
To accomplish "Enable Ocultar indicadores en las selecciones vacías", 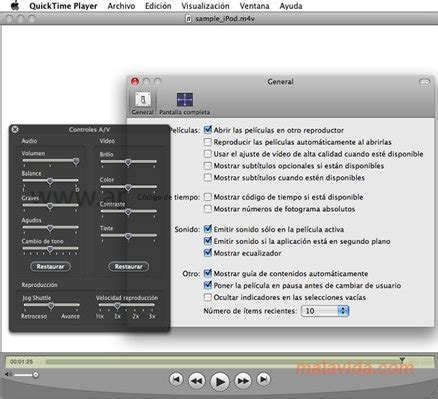I will pyautogui.click(x=208, y=297).
